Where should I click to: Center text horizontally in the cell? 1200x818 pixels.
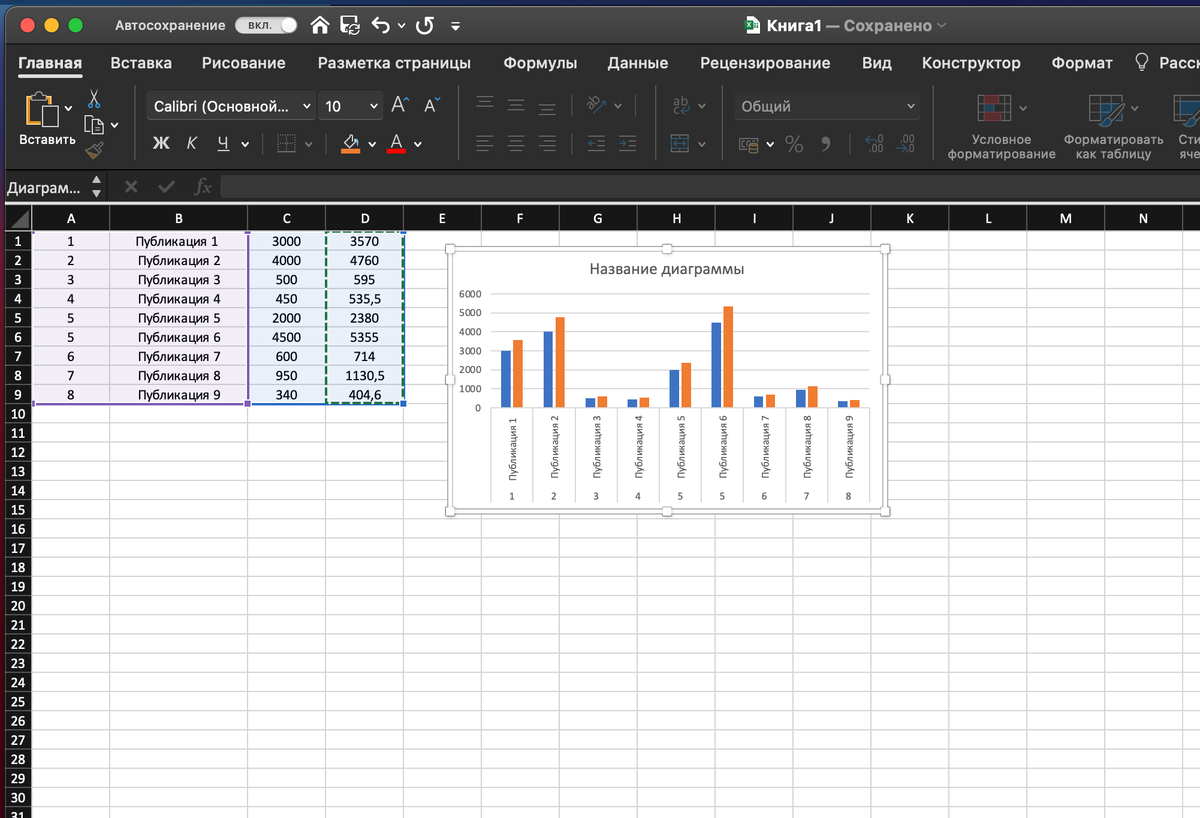516,144
